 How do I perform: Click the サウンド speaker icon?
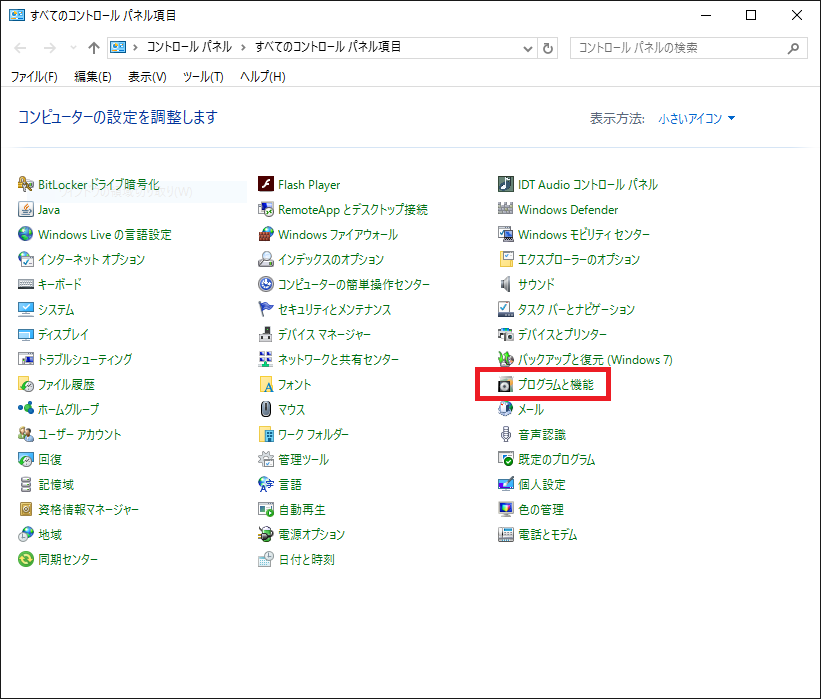coord(505,284)
